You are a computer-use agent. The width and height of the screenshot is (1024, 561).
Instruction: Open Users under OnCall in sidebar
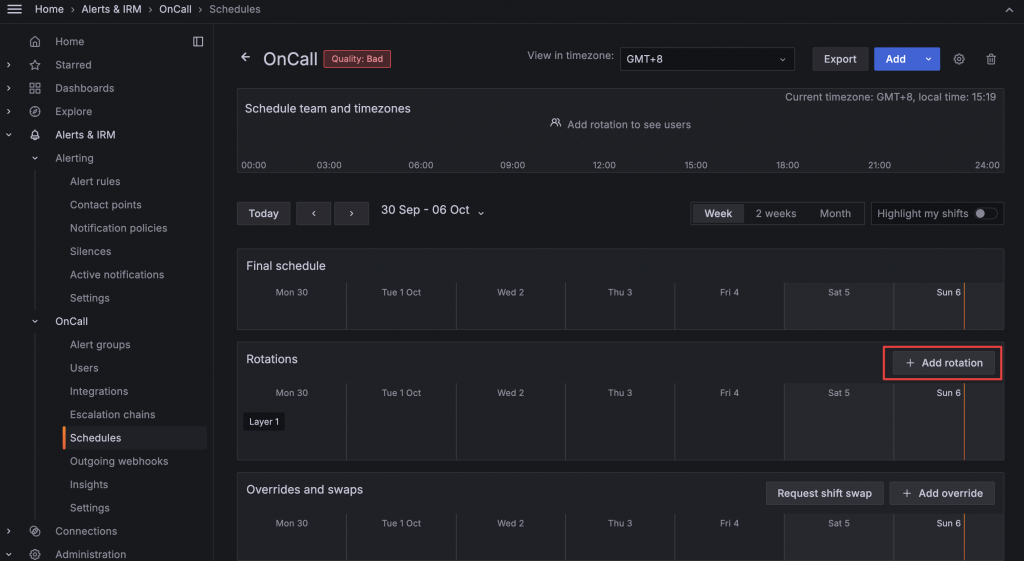pyautogui.click(x=84, y=368)
